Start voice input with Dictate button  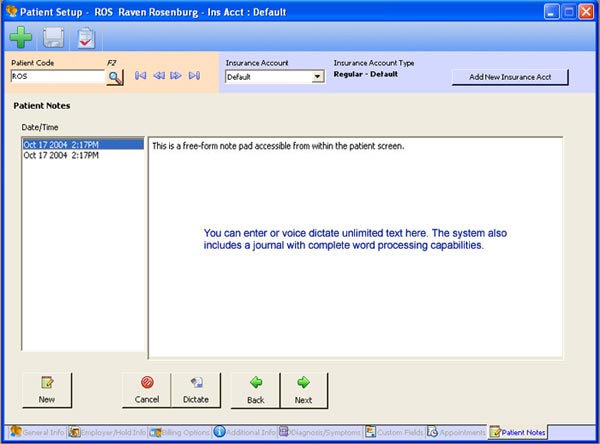click(196, 390)
